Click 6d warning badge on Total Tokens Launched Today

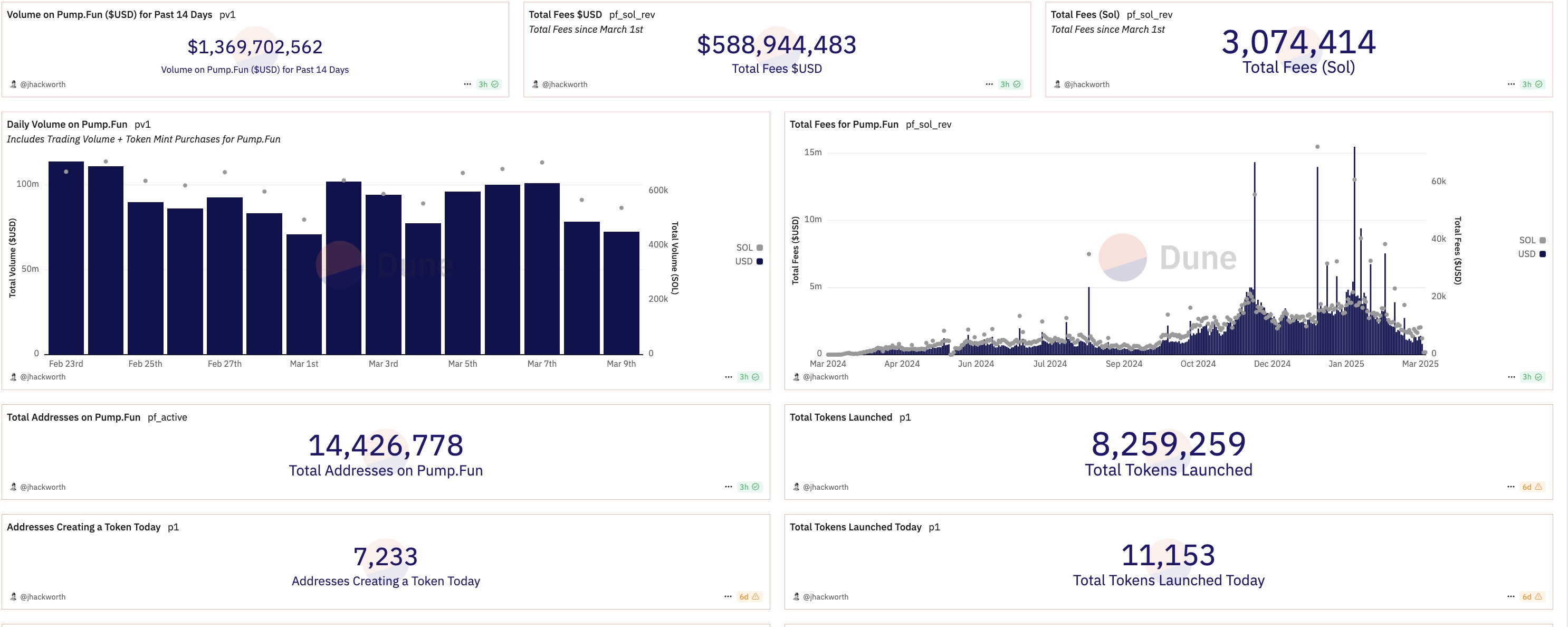tap(1532, 596)
